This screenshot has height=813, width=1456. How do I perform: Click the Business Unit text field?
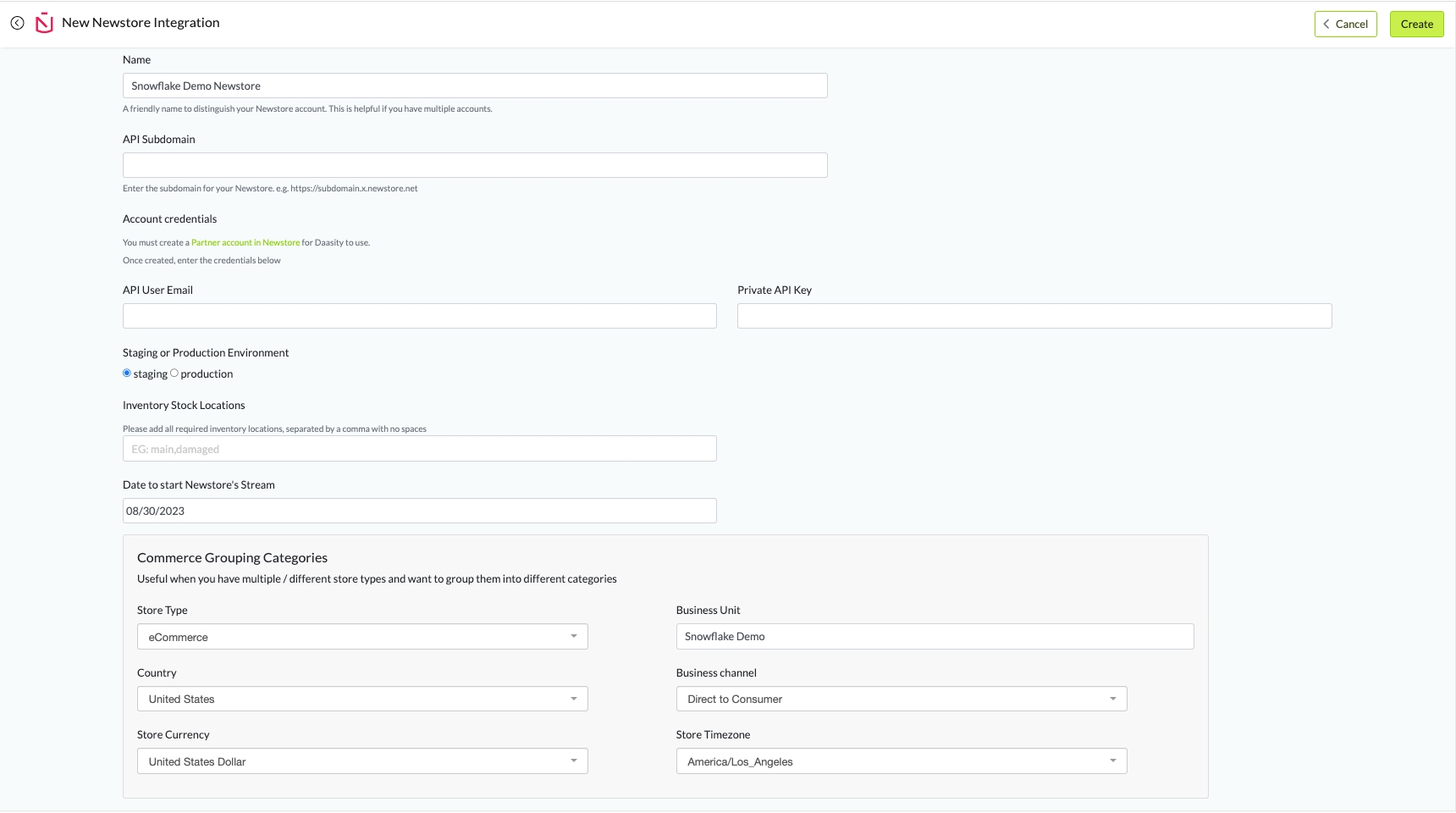click(935, 637)
